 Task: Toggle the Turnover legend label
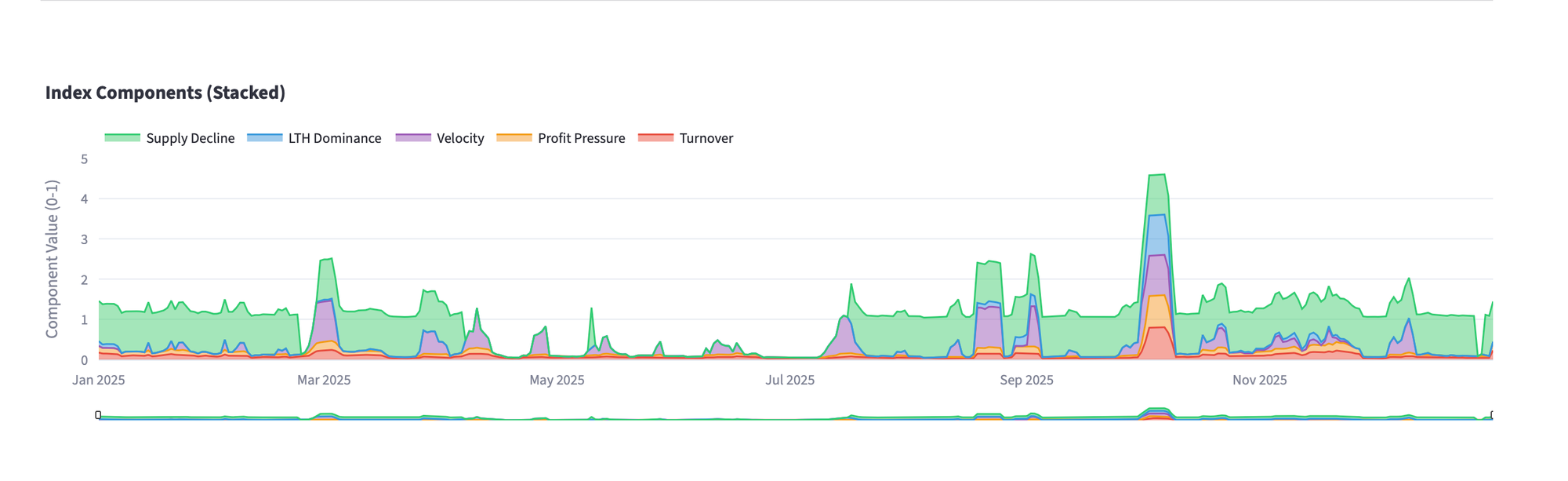(706, 138)
